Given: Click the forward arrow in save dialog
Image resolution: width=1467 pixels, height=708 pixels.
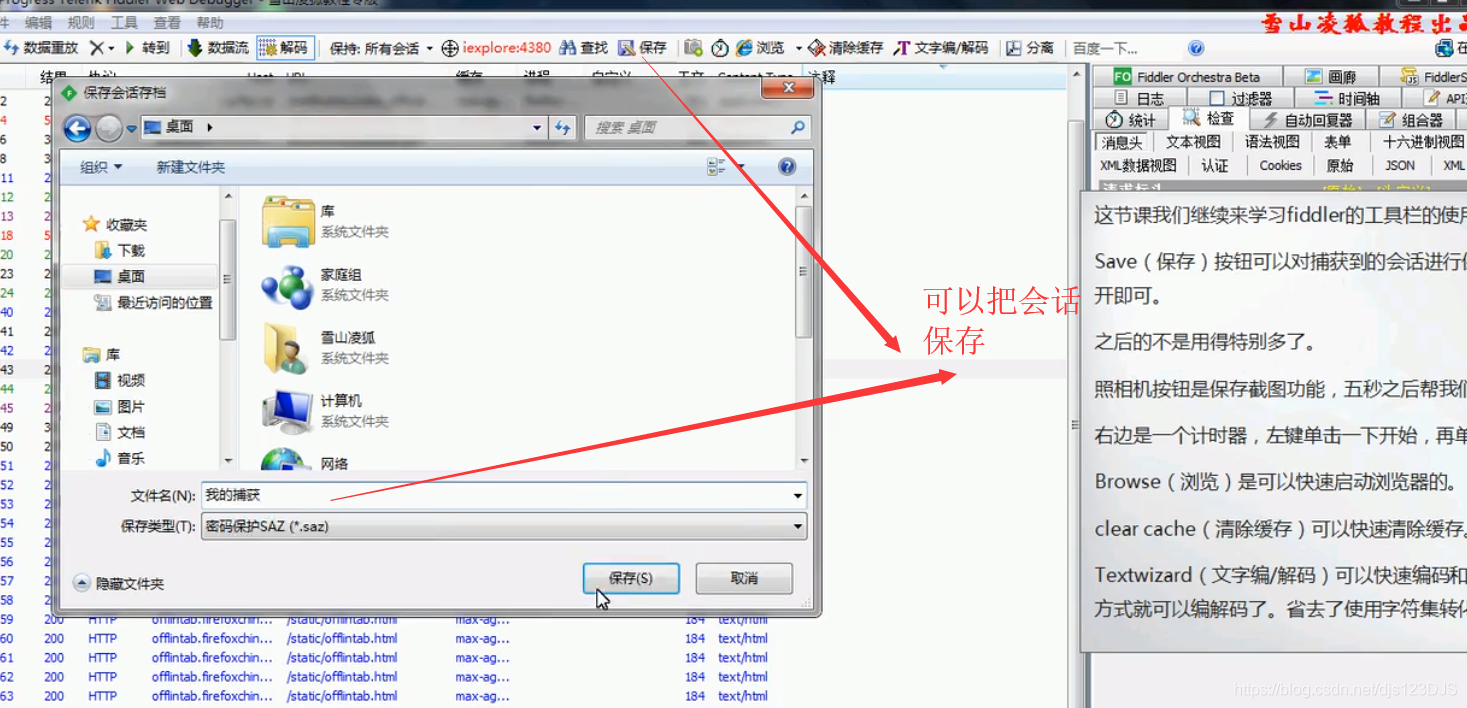Looking at the screenshot, I should pos(109,128).
